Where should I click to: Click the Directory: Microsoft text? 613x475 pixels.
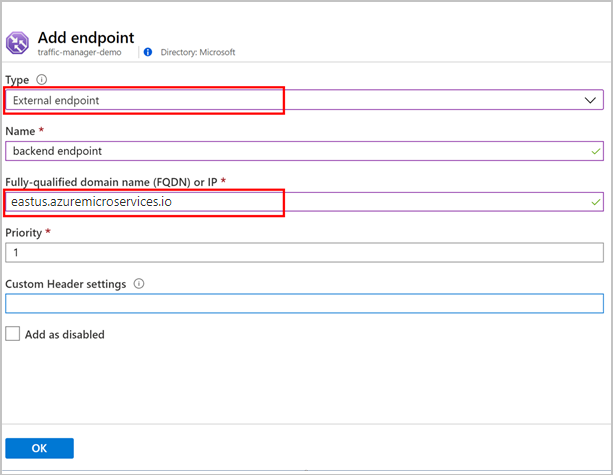pos(199,52)
